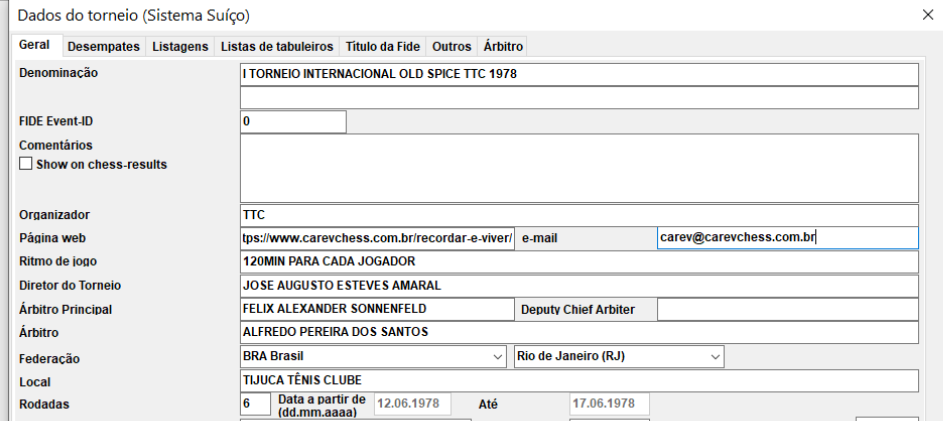
Task: Click the Geral tab
Action: pyautogui.click(x=36, y=46)
